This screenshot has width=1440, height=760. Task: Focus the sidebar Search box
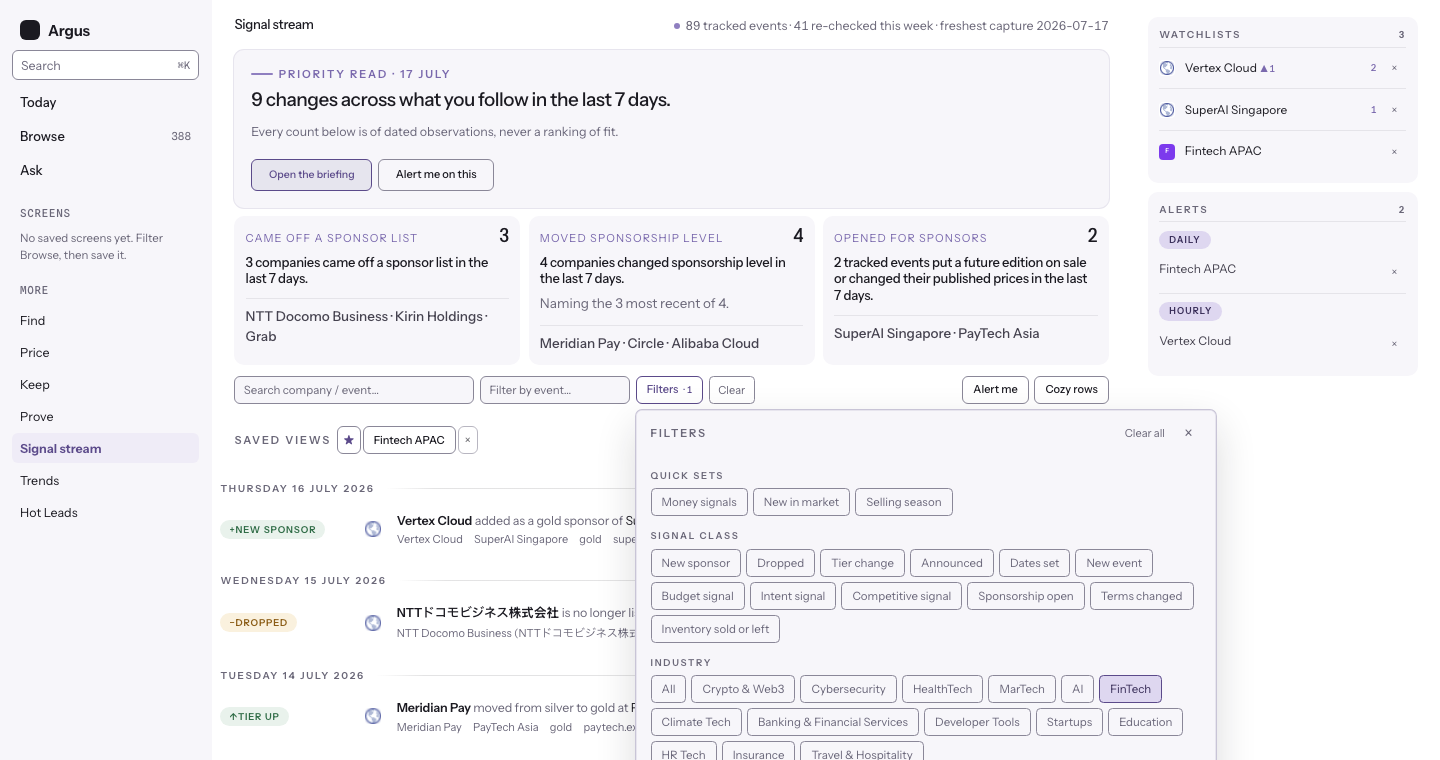click(105, 66)
